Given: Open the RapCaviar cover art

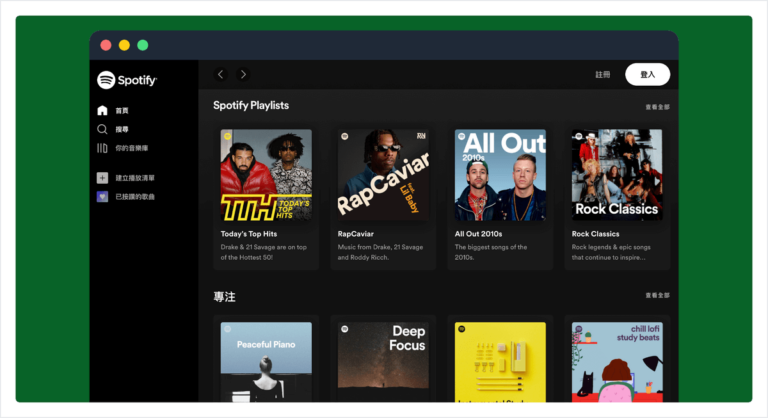Looking at the screenshot, I should point(383,175).
